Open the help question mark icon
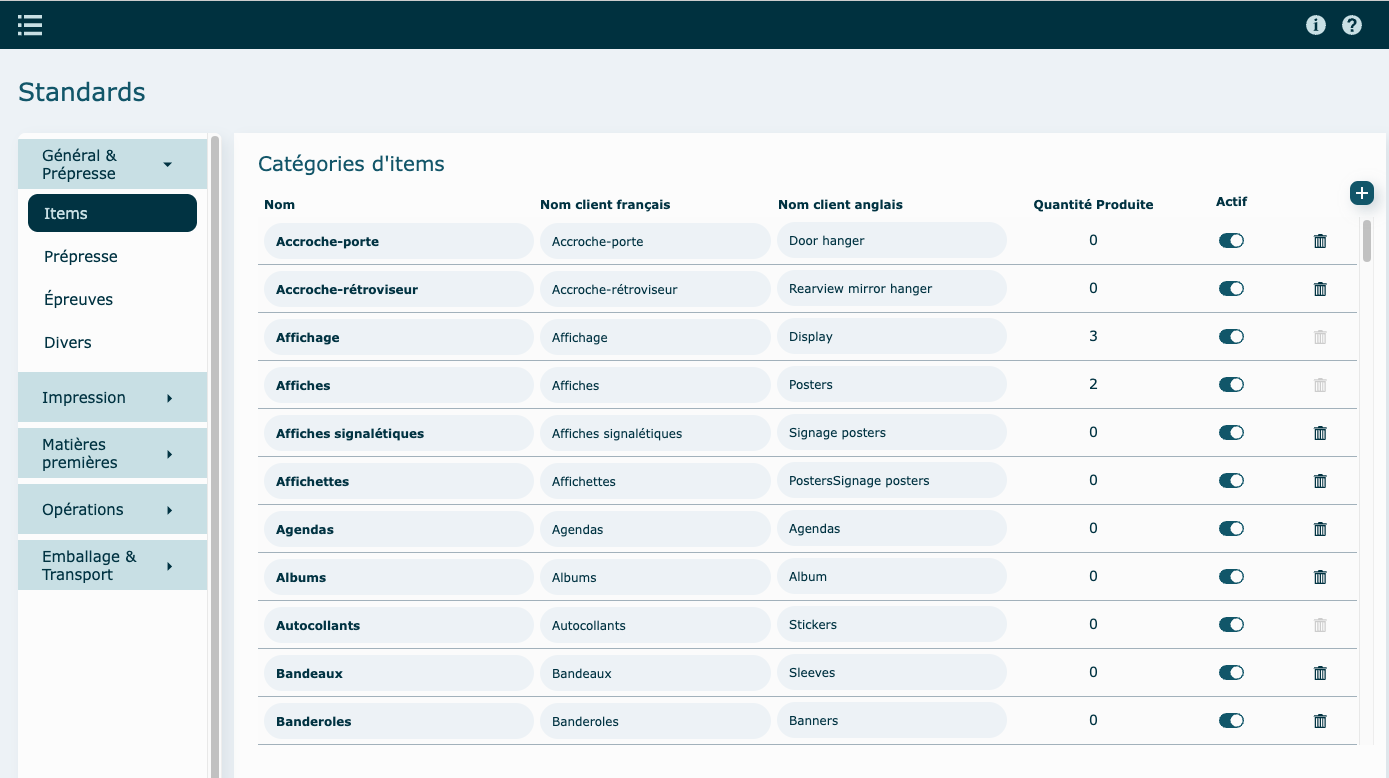The image size is (1389, 778). click(1351, 25)
